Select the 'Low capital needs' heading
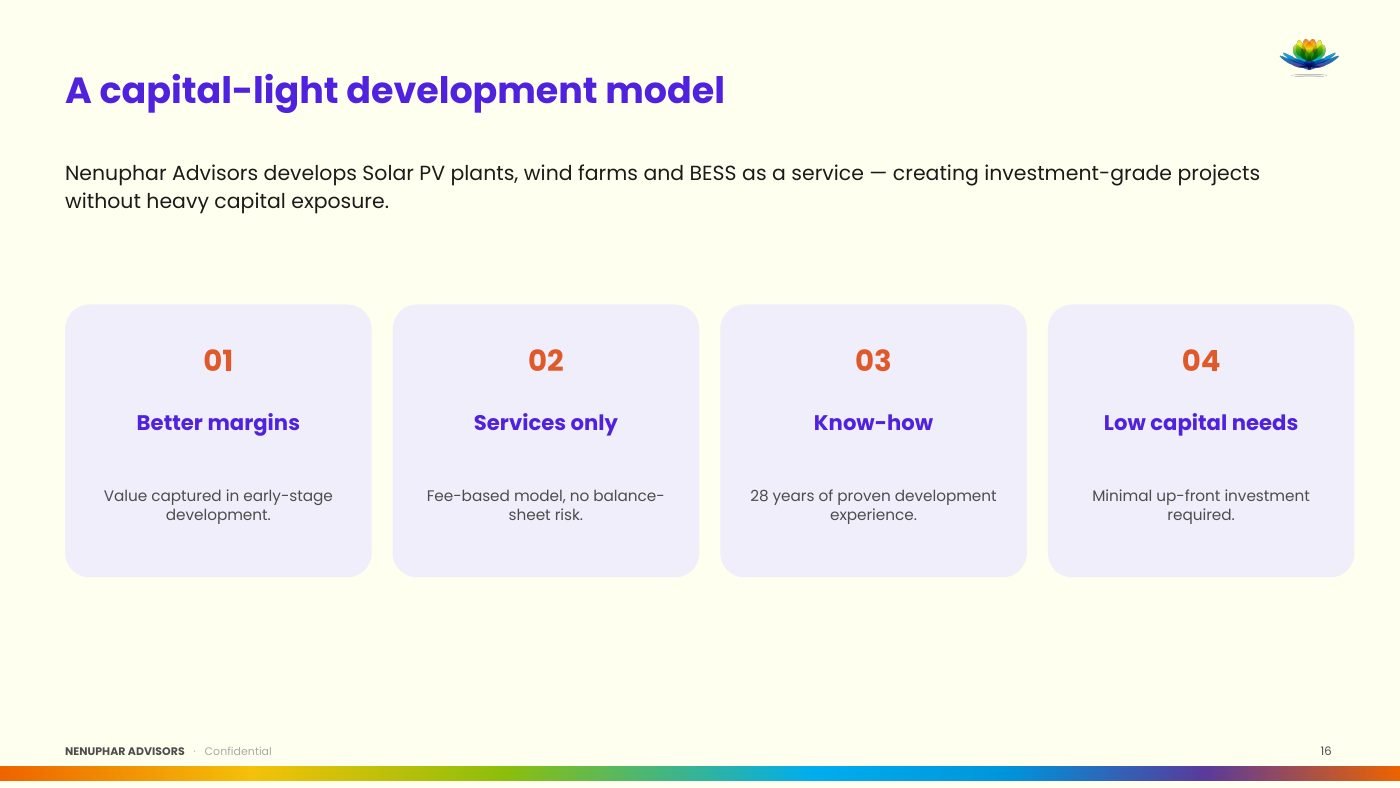This screenshot has width=1400, height=788. point(1201,423)
